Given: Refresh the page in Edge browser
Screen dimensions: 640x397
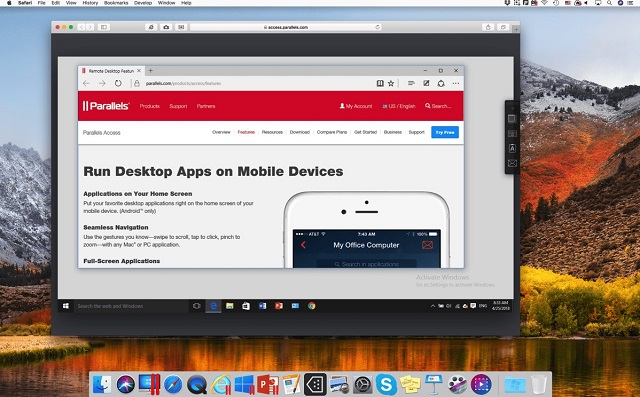Looking at the screenshot, I should click(x=118, y=83).
